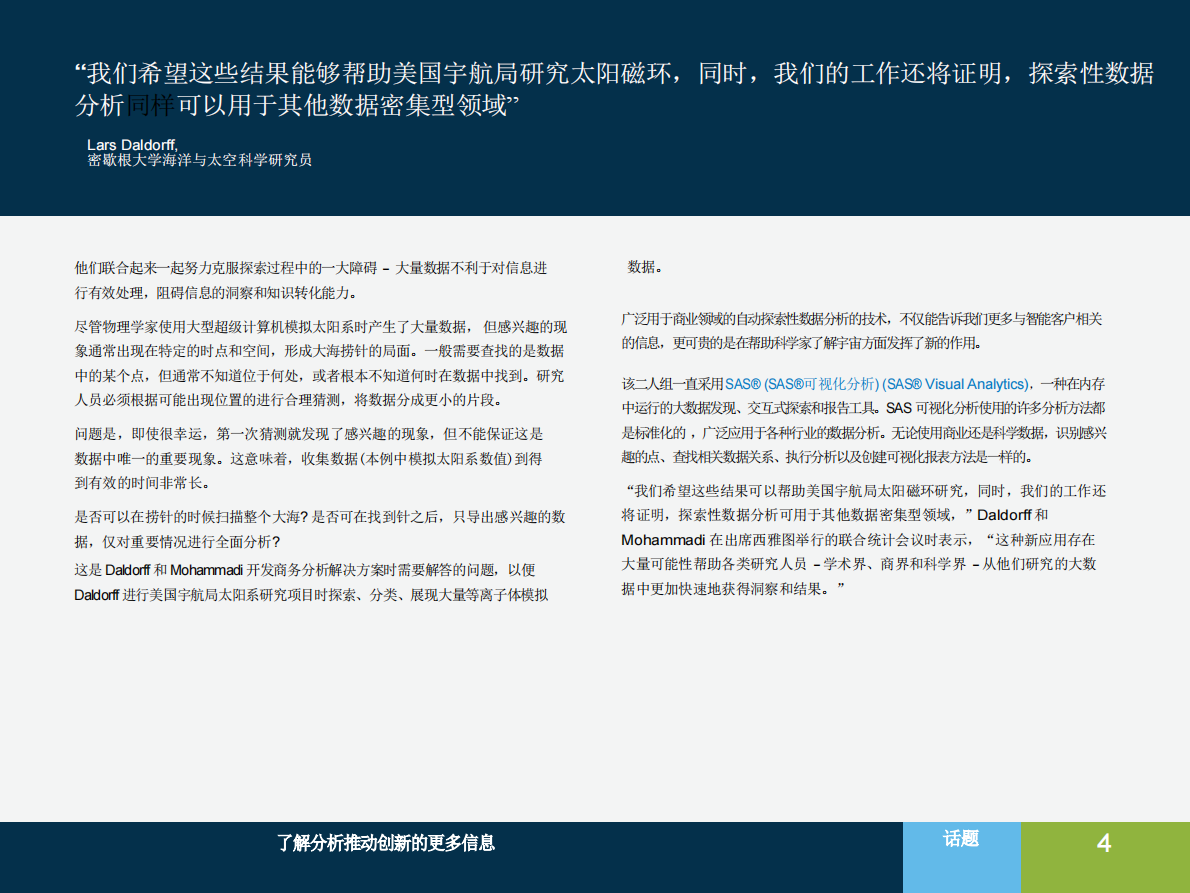The height and width of the screenshot is (893, 1190).
Task: Click the green page number 4 block
Action: coord(1104,844)
